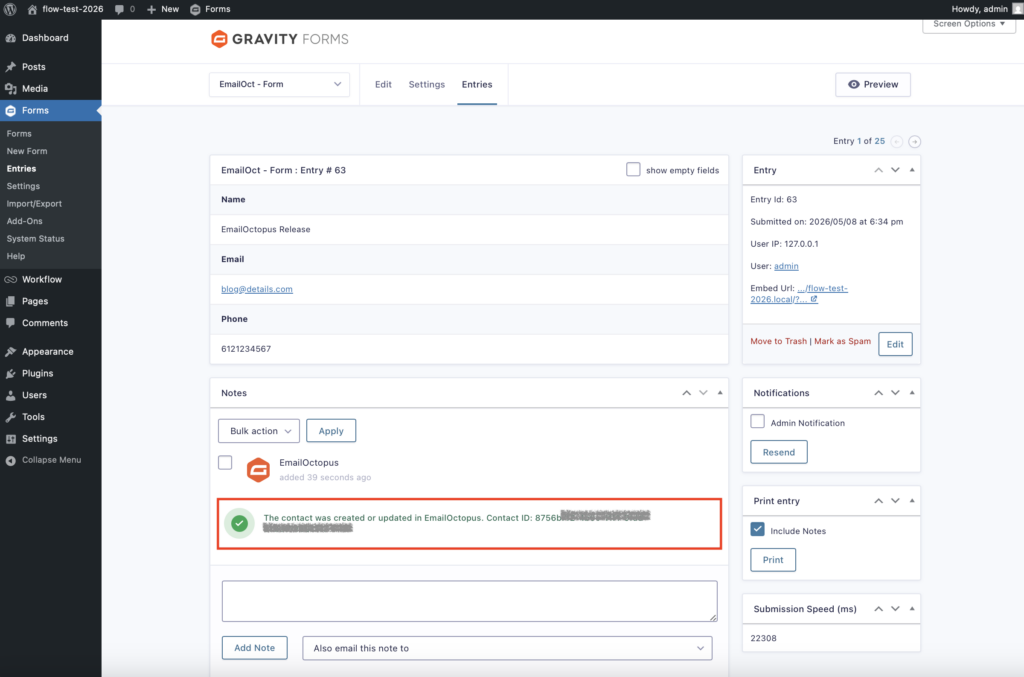Screen dimensions: 1024x677
Task: Click the Print button
Action: 773,560
